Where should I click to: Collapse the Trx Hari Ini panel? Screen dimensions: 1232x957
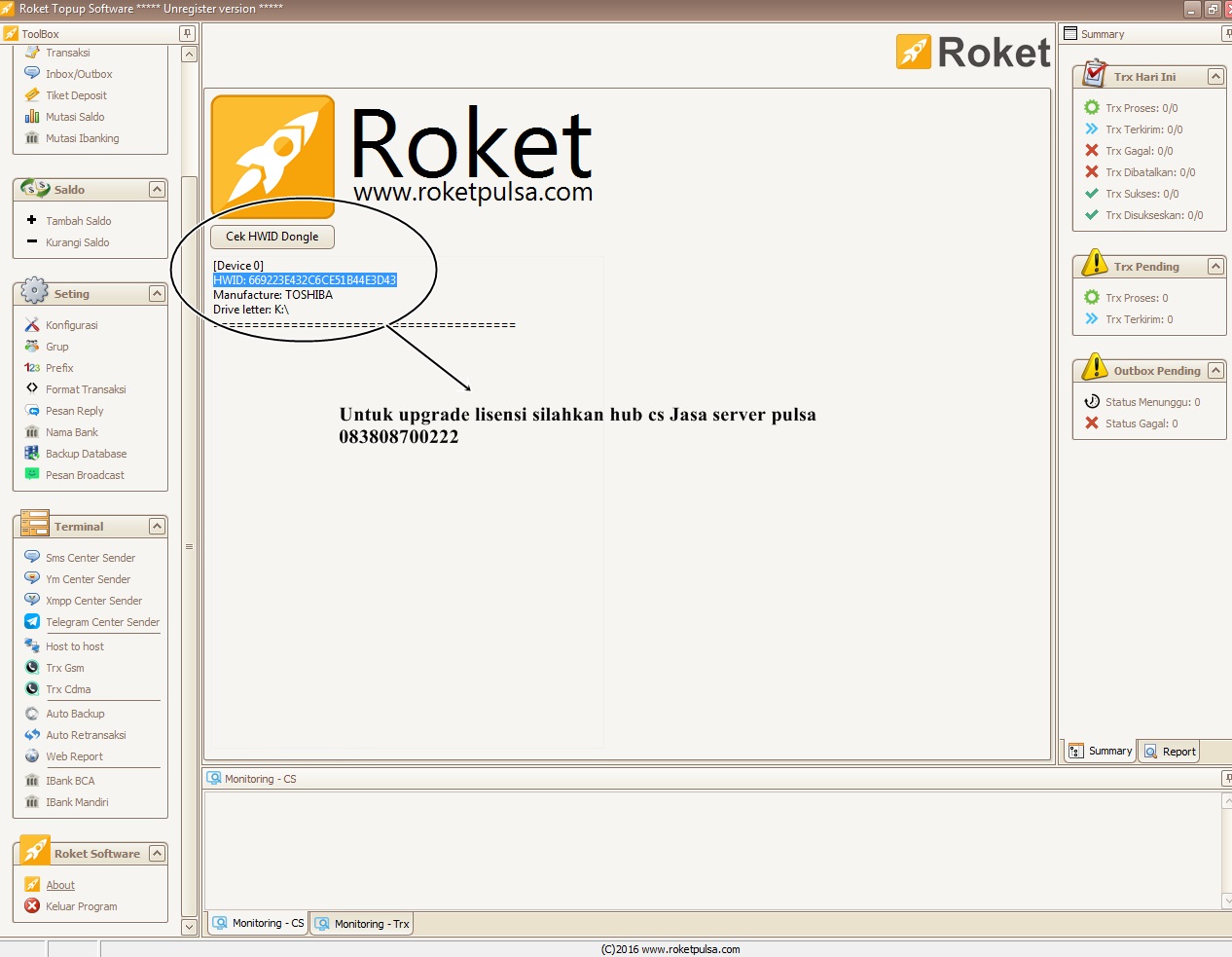(1215, 76)
